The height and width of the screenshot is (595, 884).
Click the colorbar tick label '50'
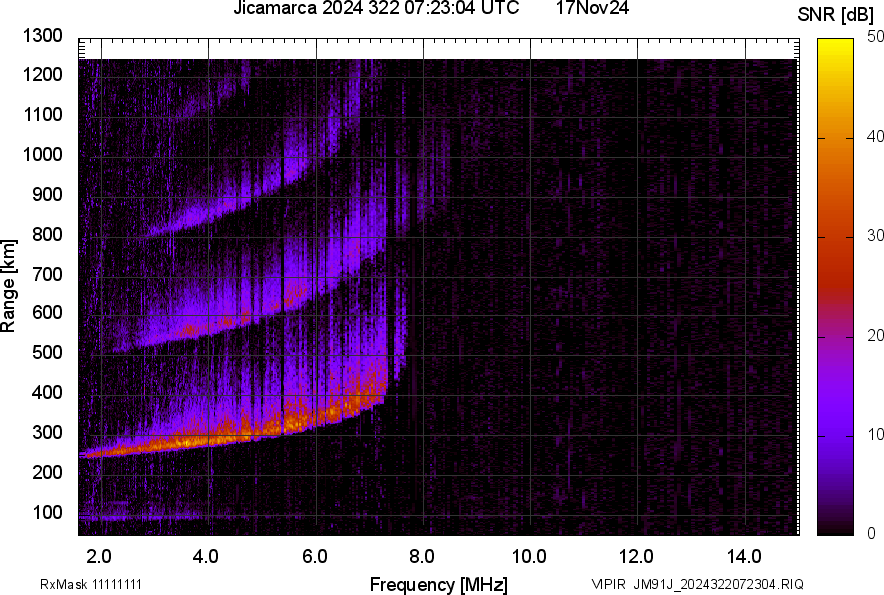(875, 37)
